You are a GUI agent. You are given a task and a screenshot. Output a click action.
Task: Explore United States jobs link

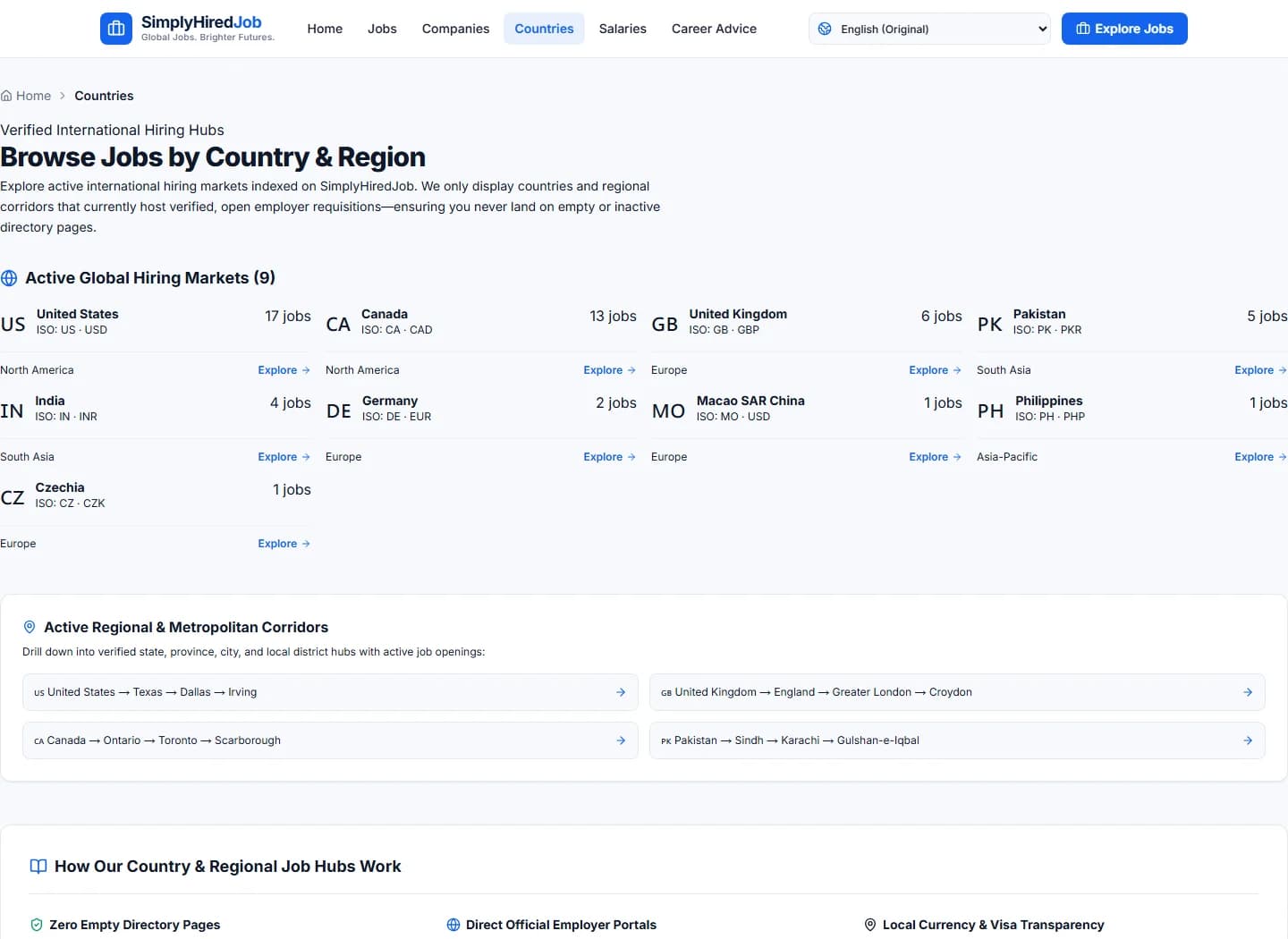[x=284, y=370]
